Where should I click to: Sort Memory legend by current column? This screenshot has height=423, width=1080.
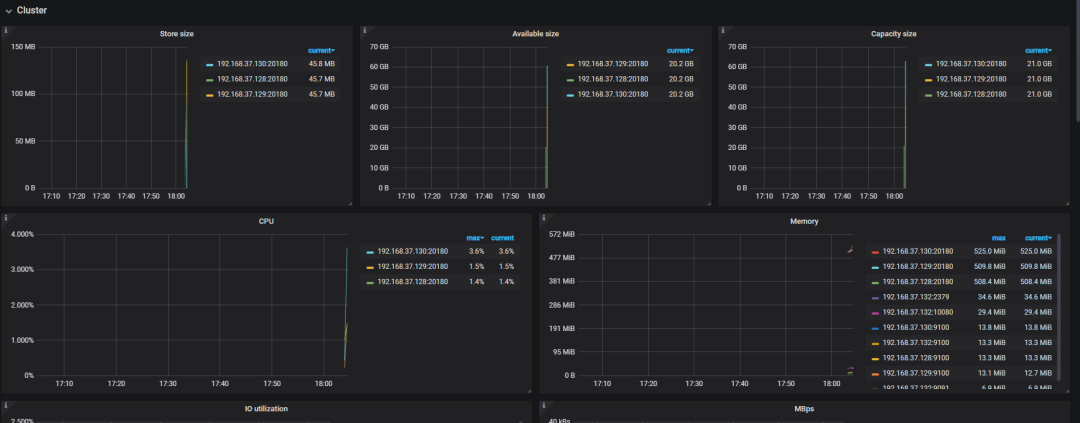pos(1037,238)
